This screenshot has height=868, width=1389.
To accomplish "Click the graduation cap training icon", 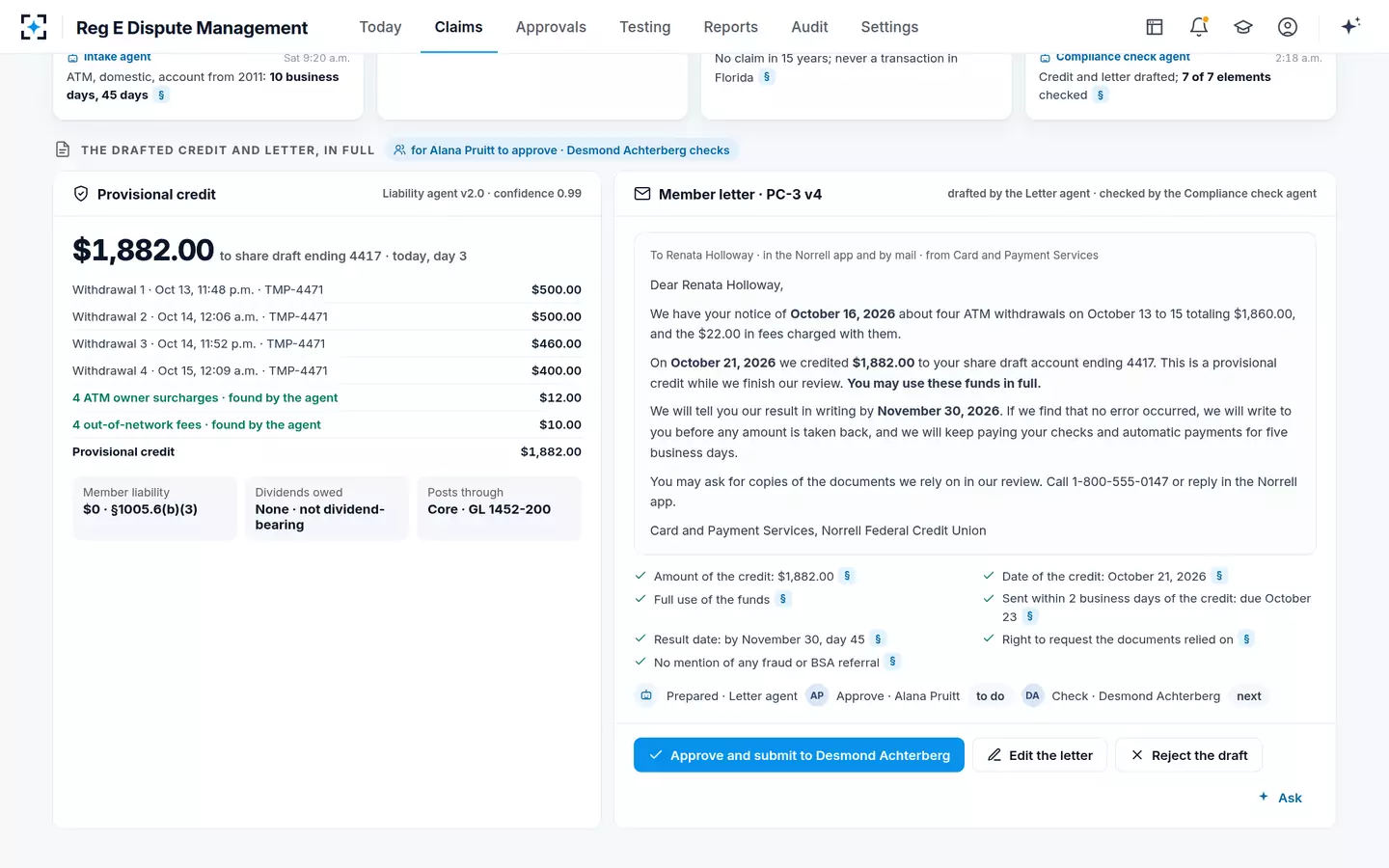I will tap(1243, 27).
